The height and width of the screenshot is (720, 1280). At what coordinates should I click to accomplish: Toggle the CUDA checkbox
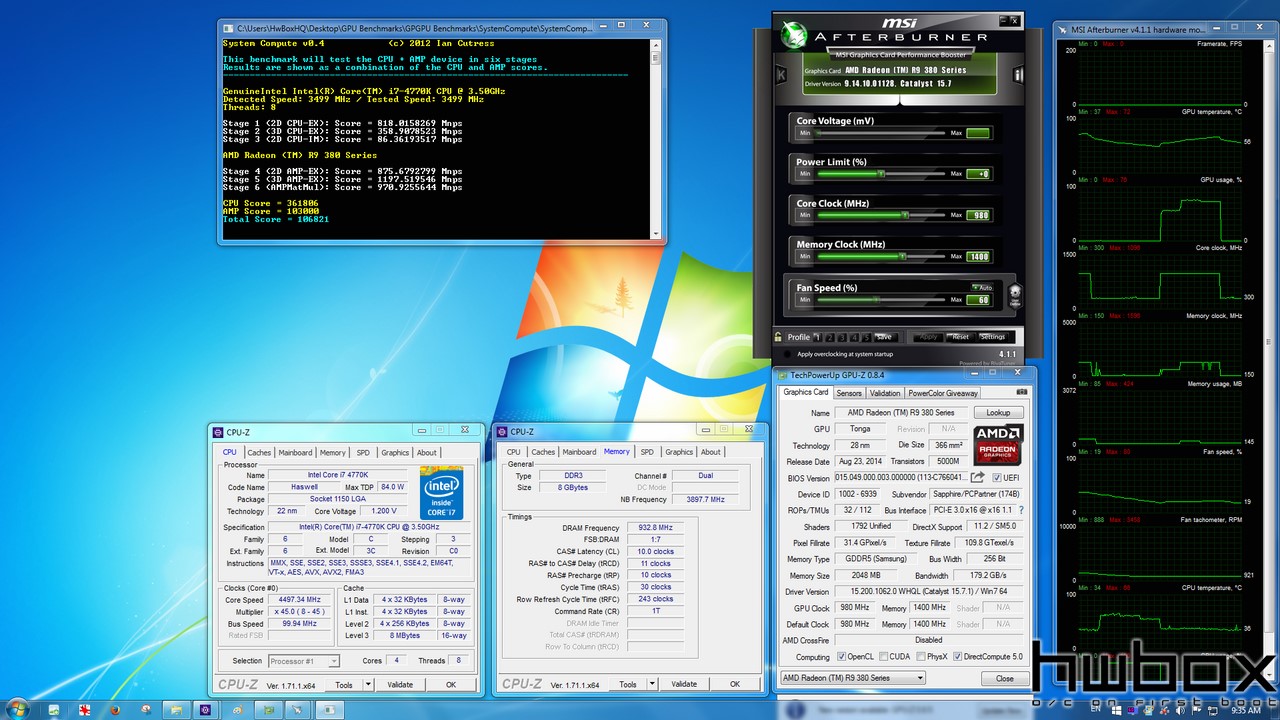[882, 657]
